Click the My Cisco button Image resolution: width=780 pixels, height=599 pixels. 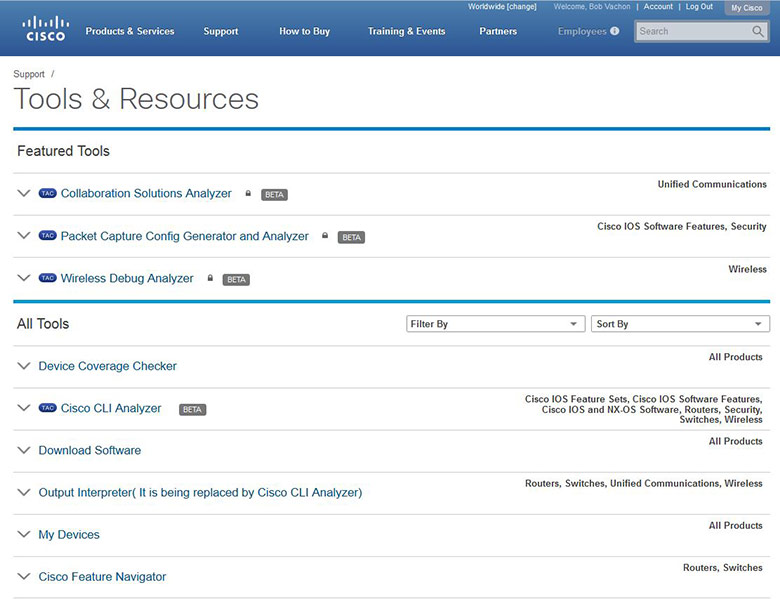pos(746,8)
